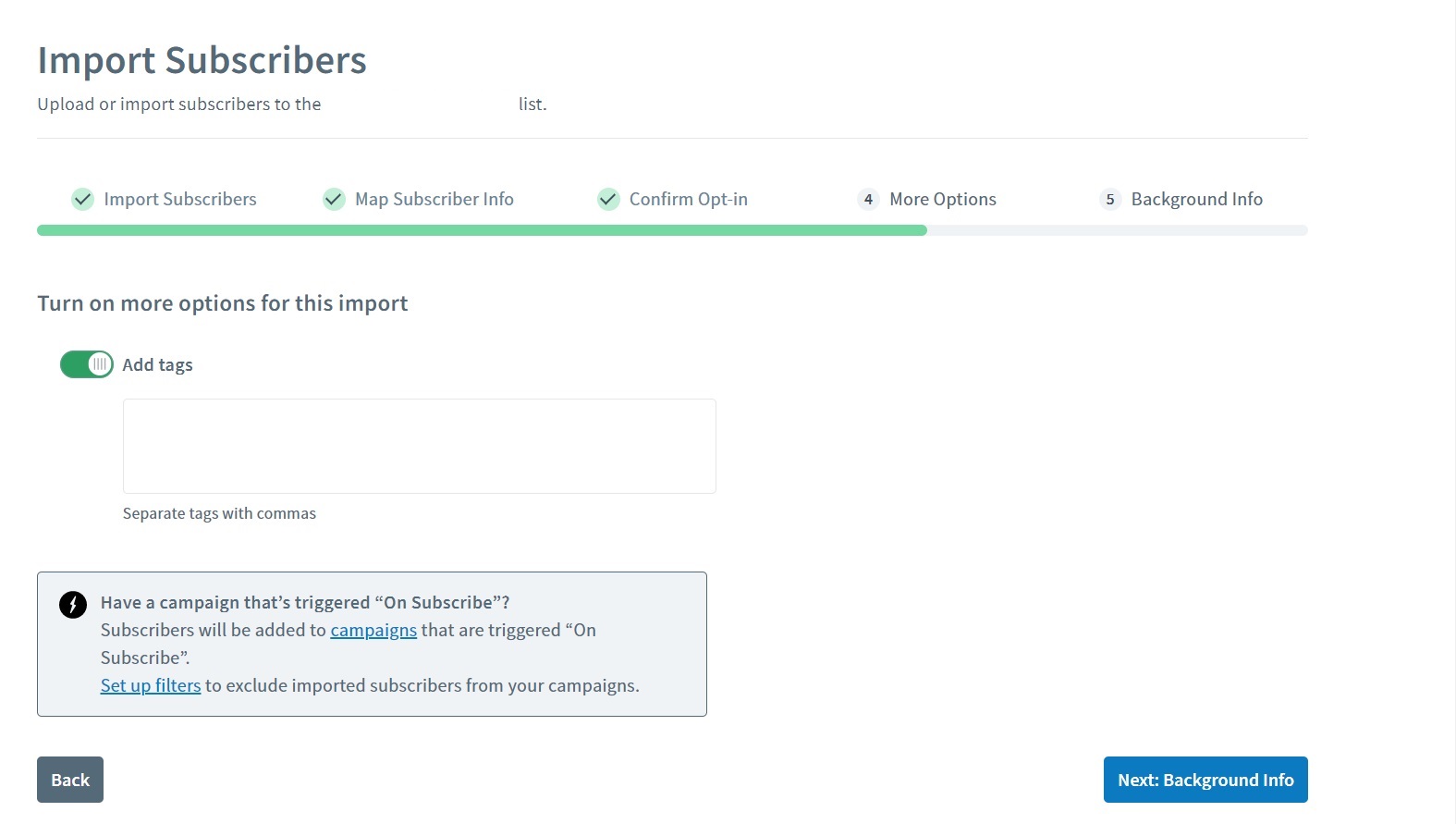Image resolution: width=1456 pixels, height=824 pixels.
Task: Click the Confirm Opt-in checkmark icon
Action: pyautogui.click(x=608, y=199)
